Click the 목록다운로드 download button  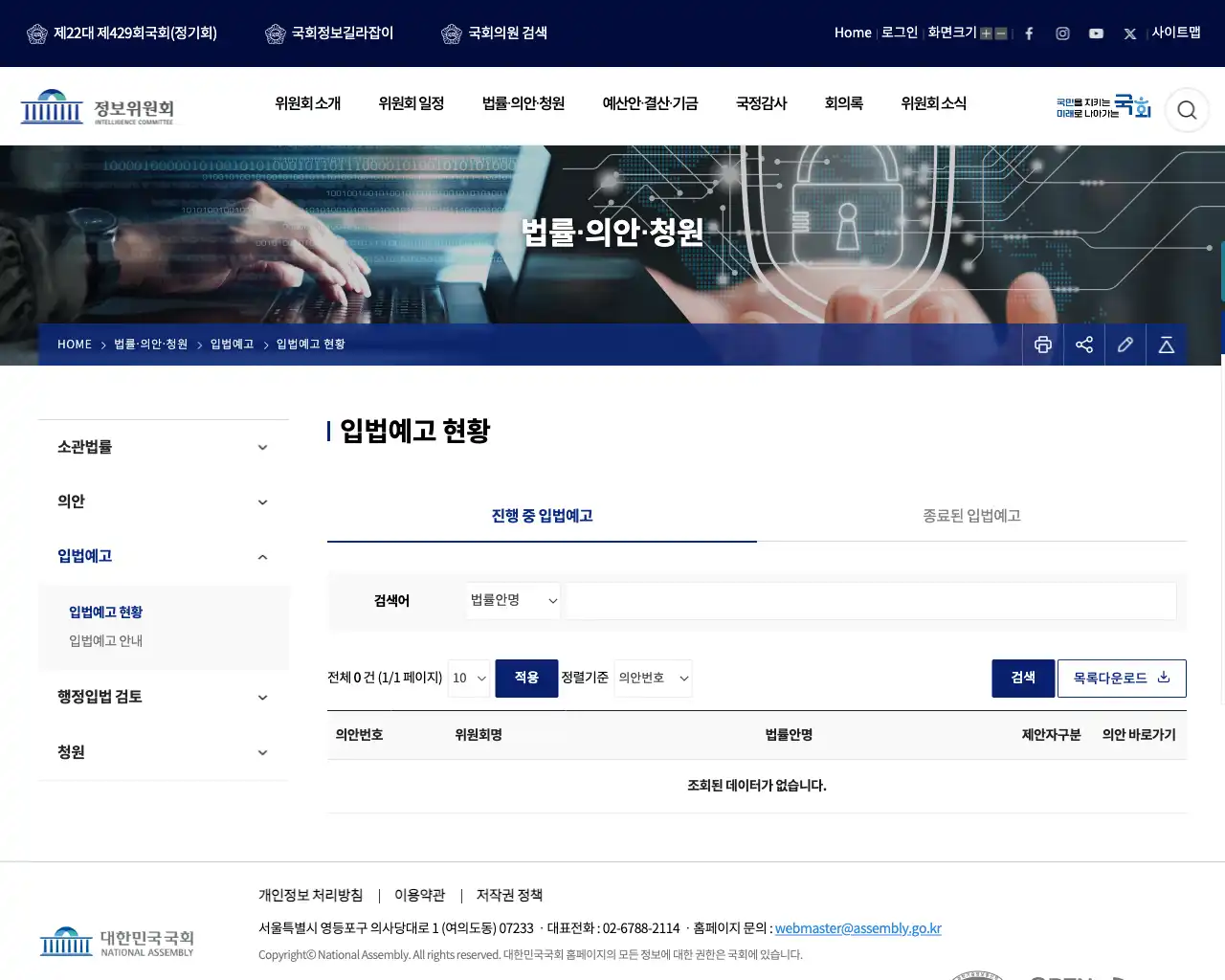[x=1122, y=679]
